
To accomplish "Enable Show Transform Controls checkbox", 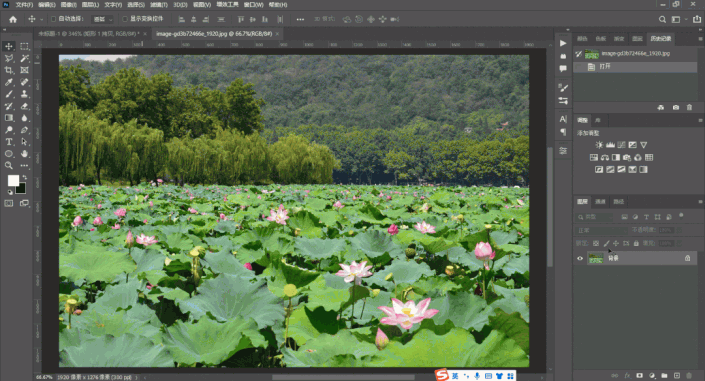I will pyautogui.click(x=125, y=19).
